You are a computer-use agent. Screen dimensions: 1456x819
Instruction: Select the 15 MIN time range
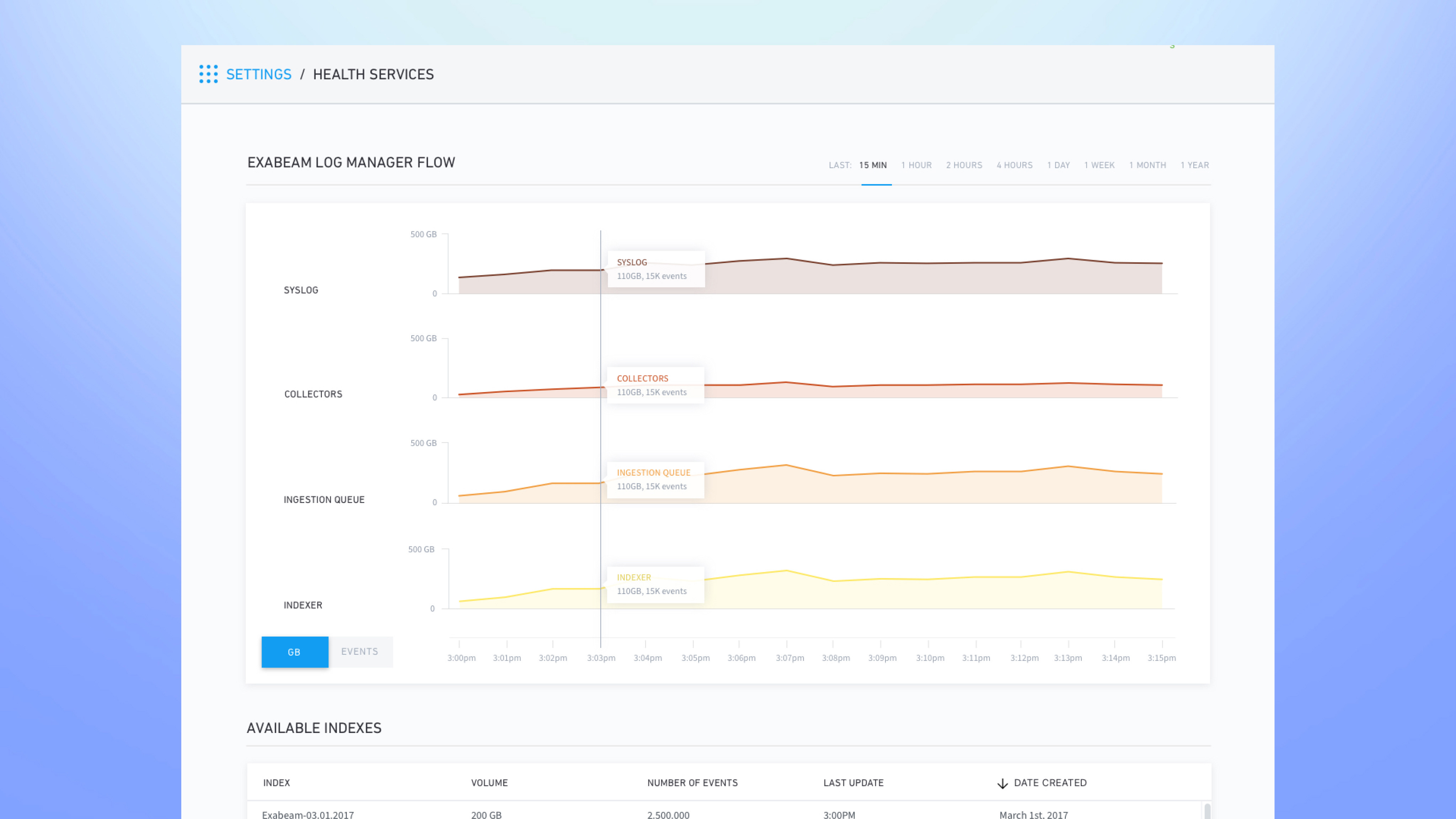(x=873, y=165)
